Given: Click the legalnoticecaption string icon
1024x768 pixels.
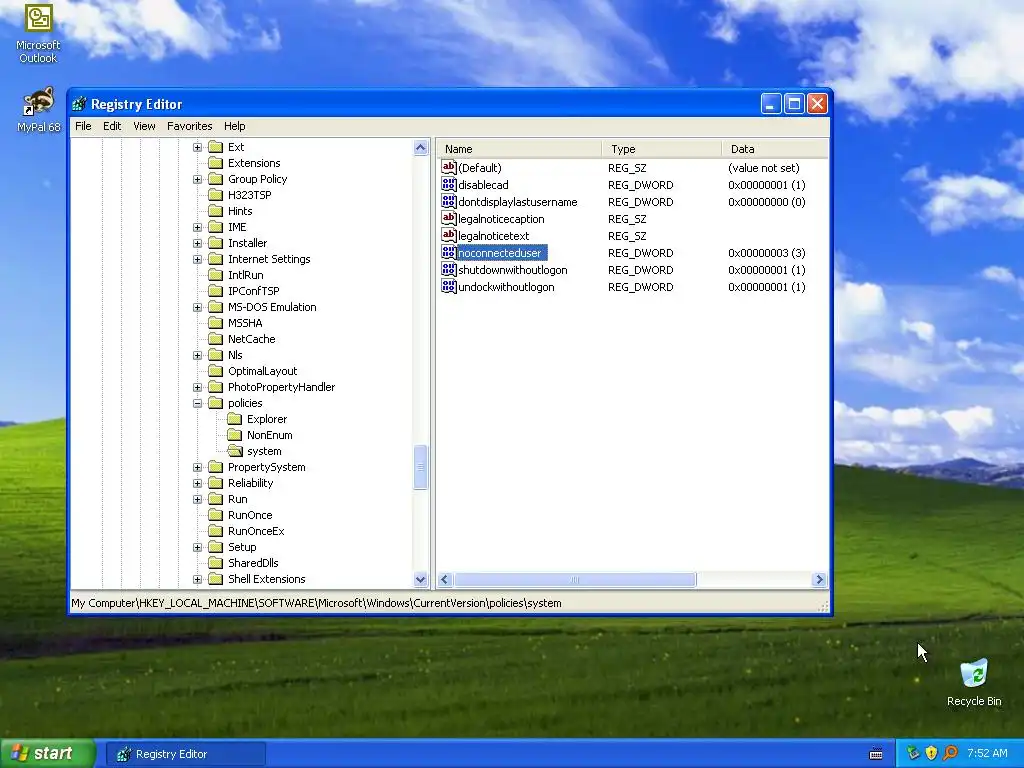Looking at the screenshot, I should (x=449, y=219).
